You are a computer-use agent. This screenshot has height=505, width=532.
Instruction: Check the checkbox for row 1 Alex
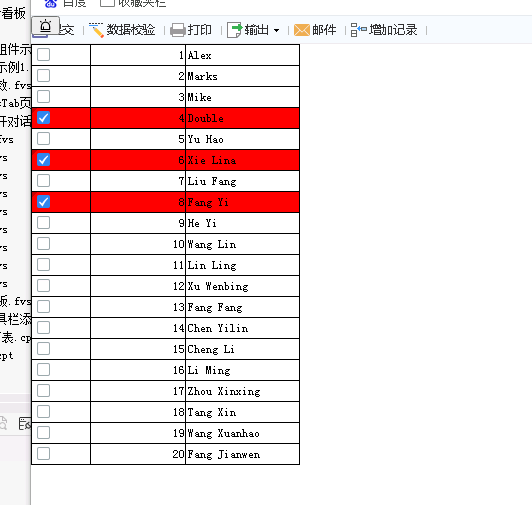click(x=43, y=55)
